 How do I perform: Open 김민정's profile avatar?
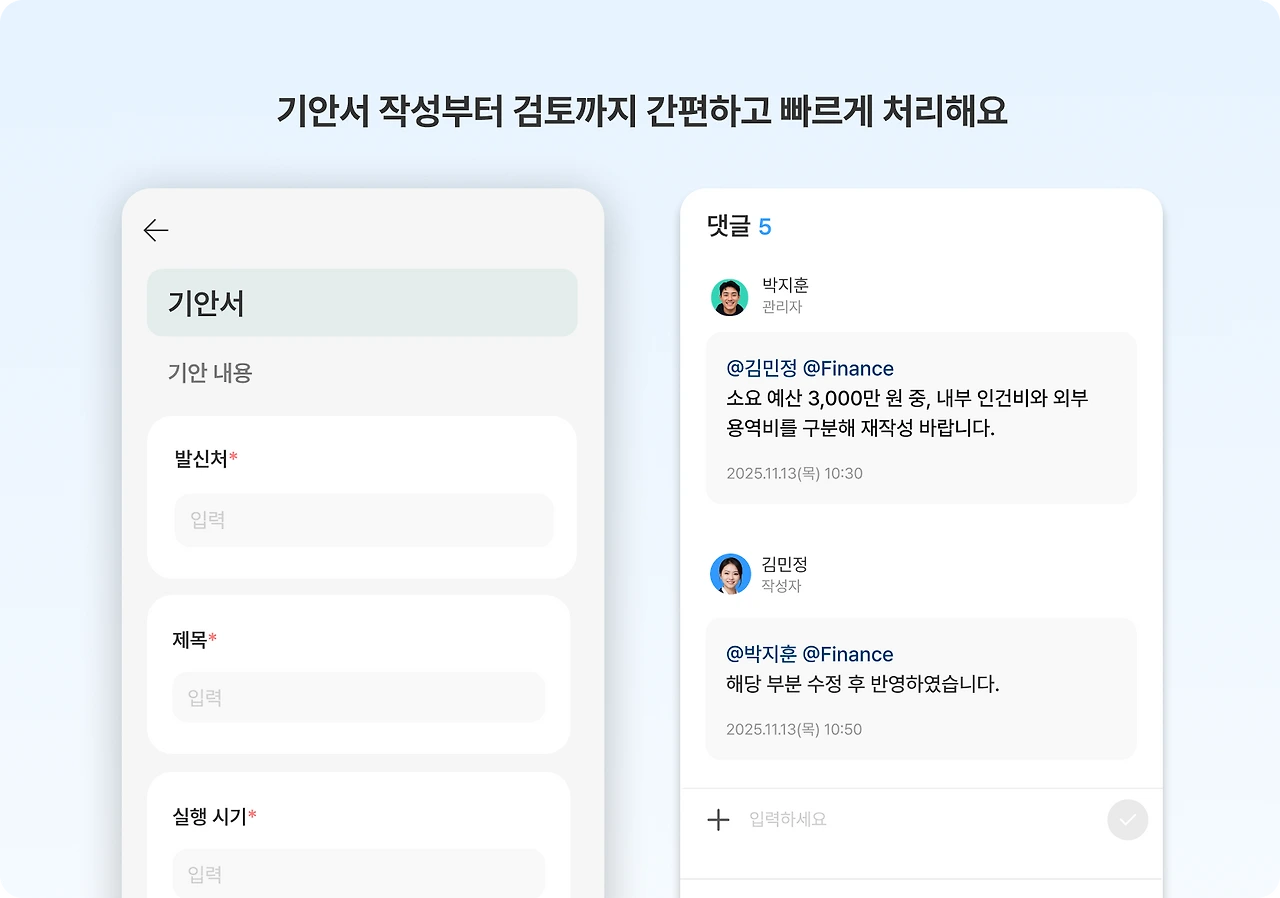coord(730,574)
